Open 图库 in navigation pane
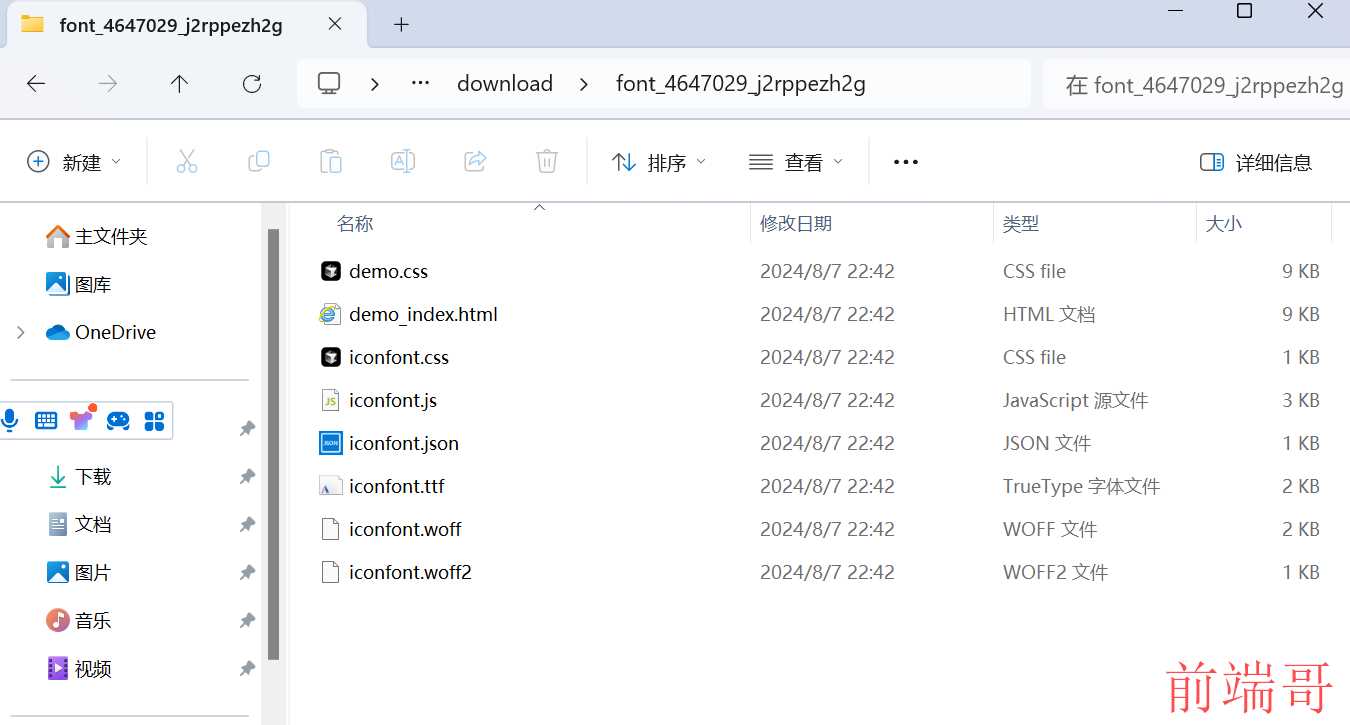The height and width of the screenshot is (725, 1350). 79,284
